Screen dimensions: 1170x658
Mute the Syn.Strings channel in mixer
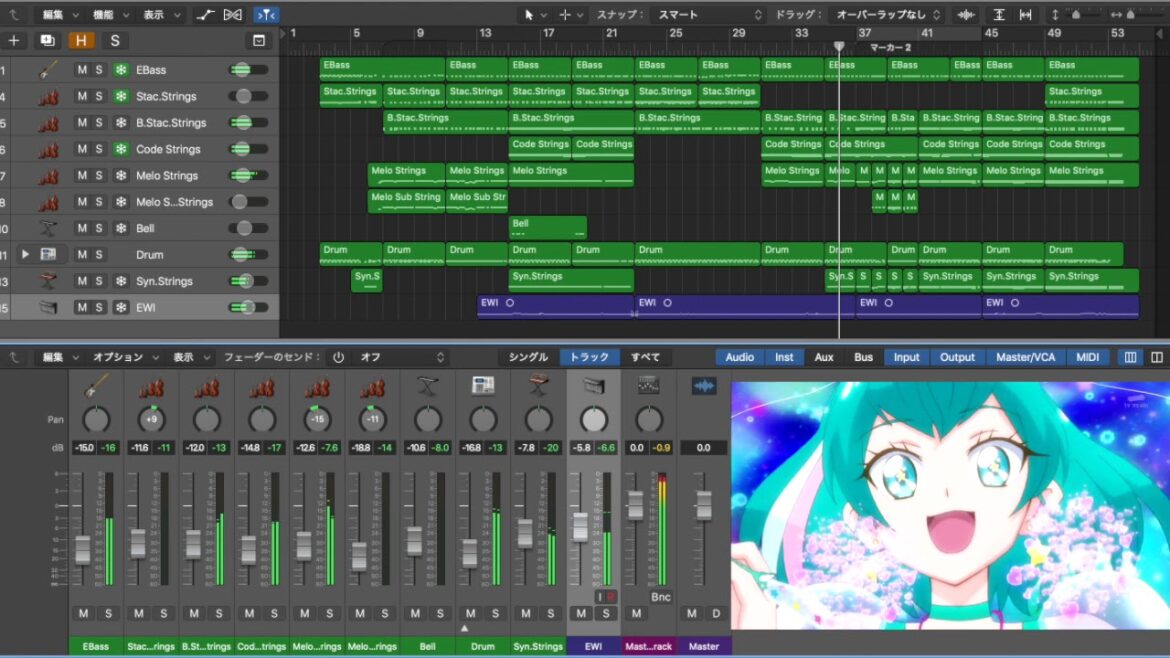pyautogui.click(x=525, y=613)
